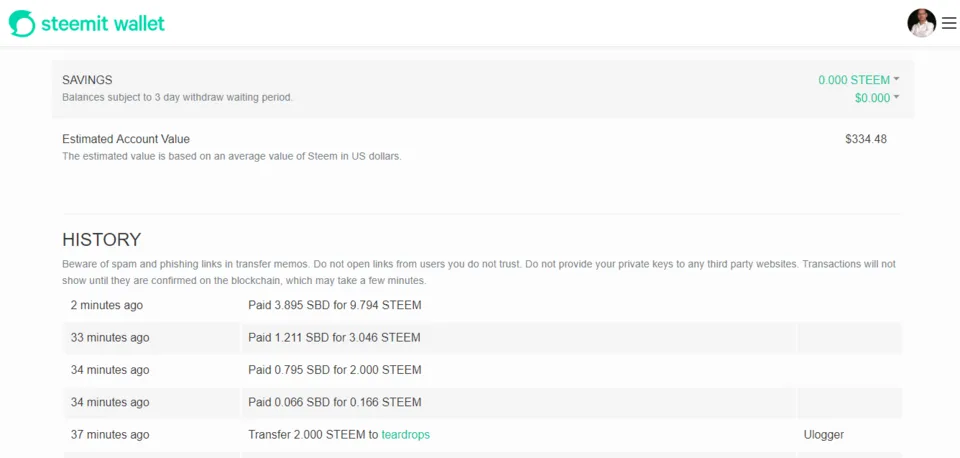Open the steemit wallet home link
The height and width of the screenshot is (458, 960).
[87, 23]
